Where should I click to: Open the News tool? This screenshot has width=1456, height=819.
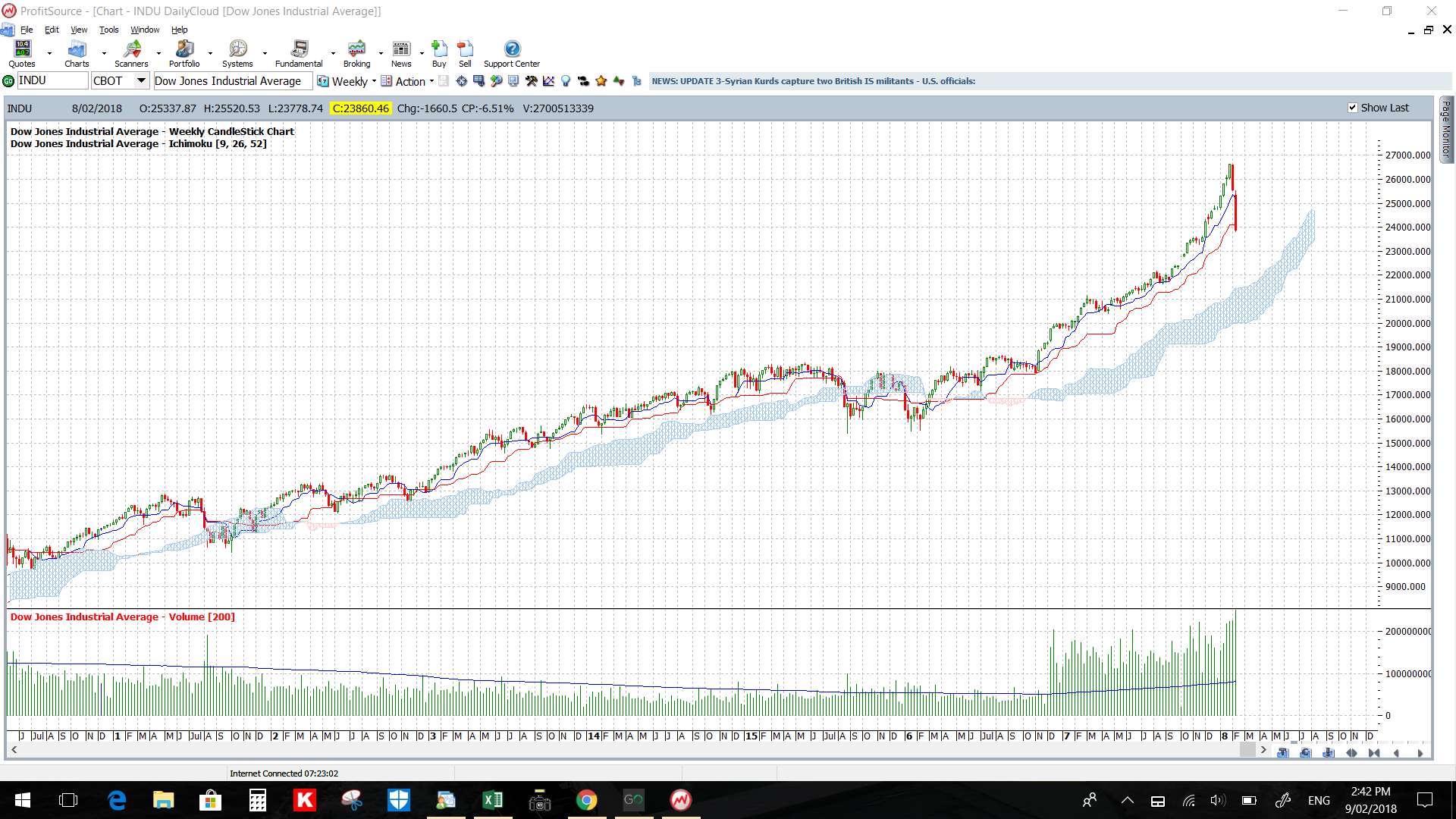pyautogui.click(x=401, y=53)
